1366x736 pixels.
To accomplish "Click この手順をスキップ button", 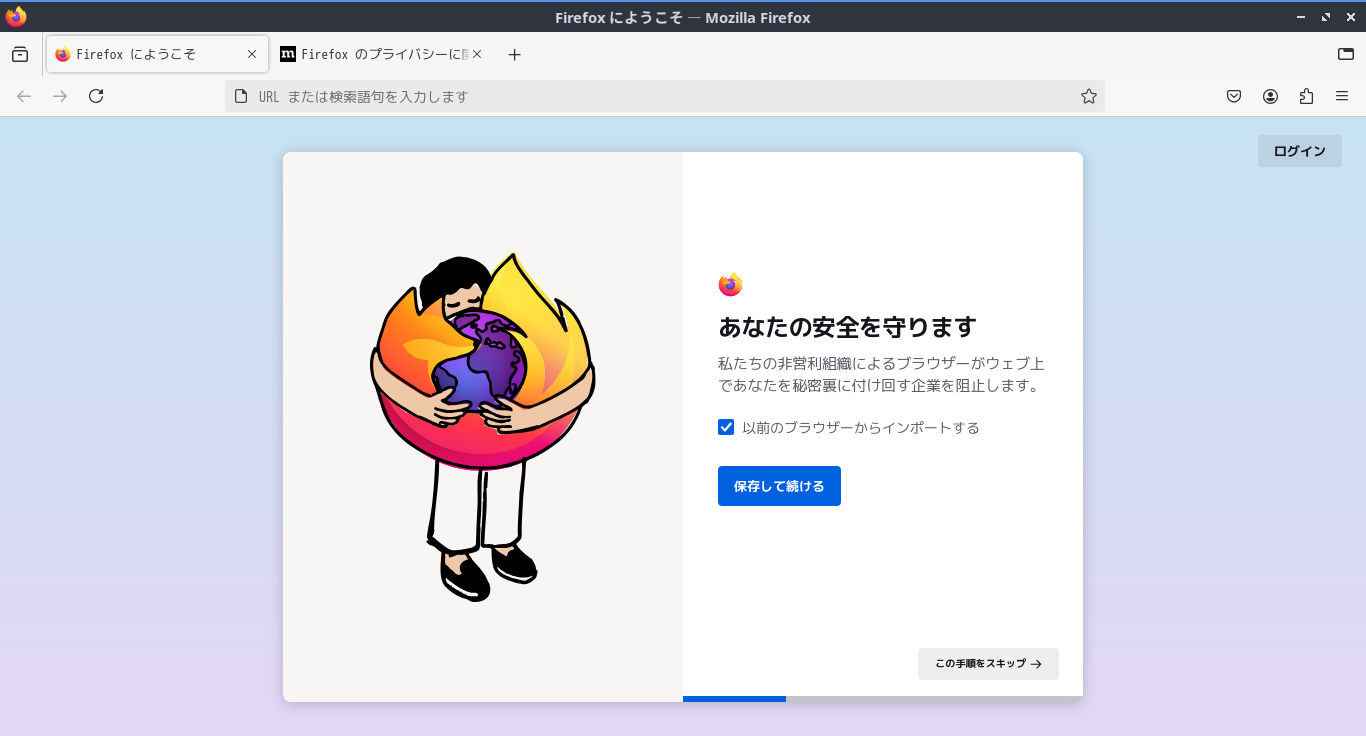I will tap(988, 664).
